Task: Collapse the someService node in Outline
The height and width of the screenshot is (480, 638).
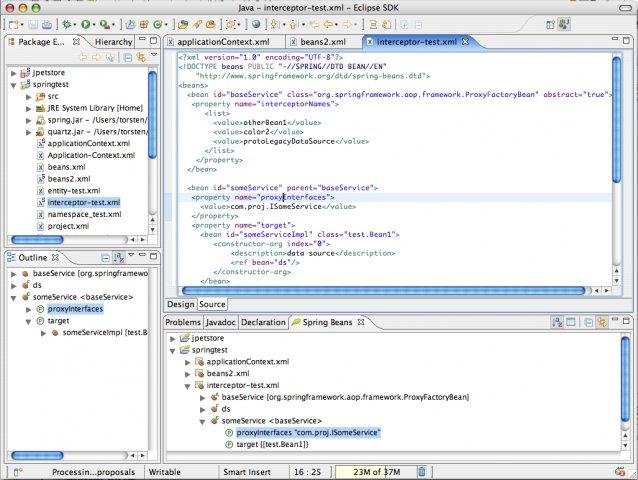Action: click(12, 297)
